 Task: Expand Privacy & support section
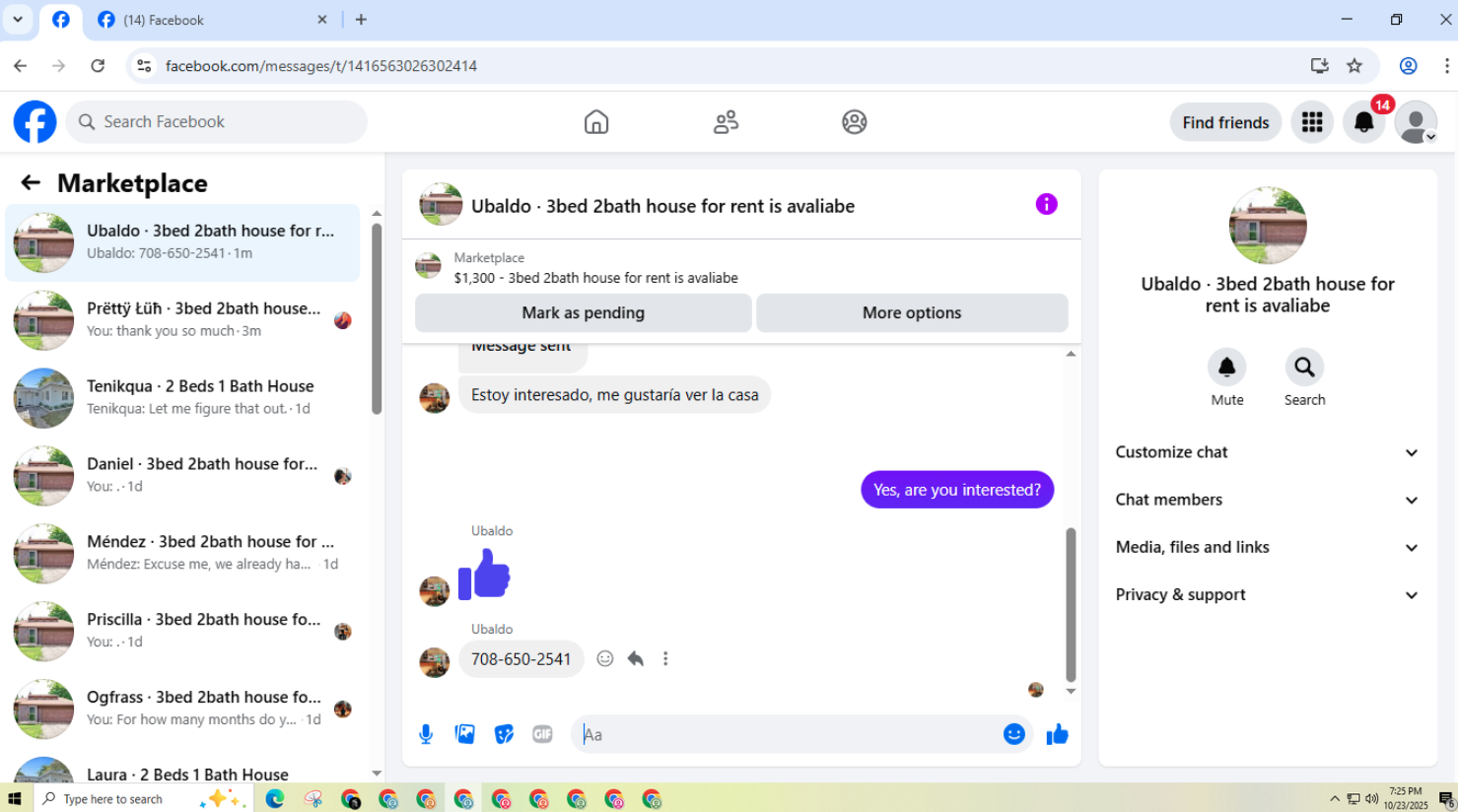click(1267, 594)
